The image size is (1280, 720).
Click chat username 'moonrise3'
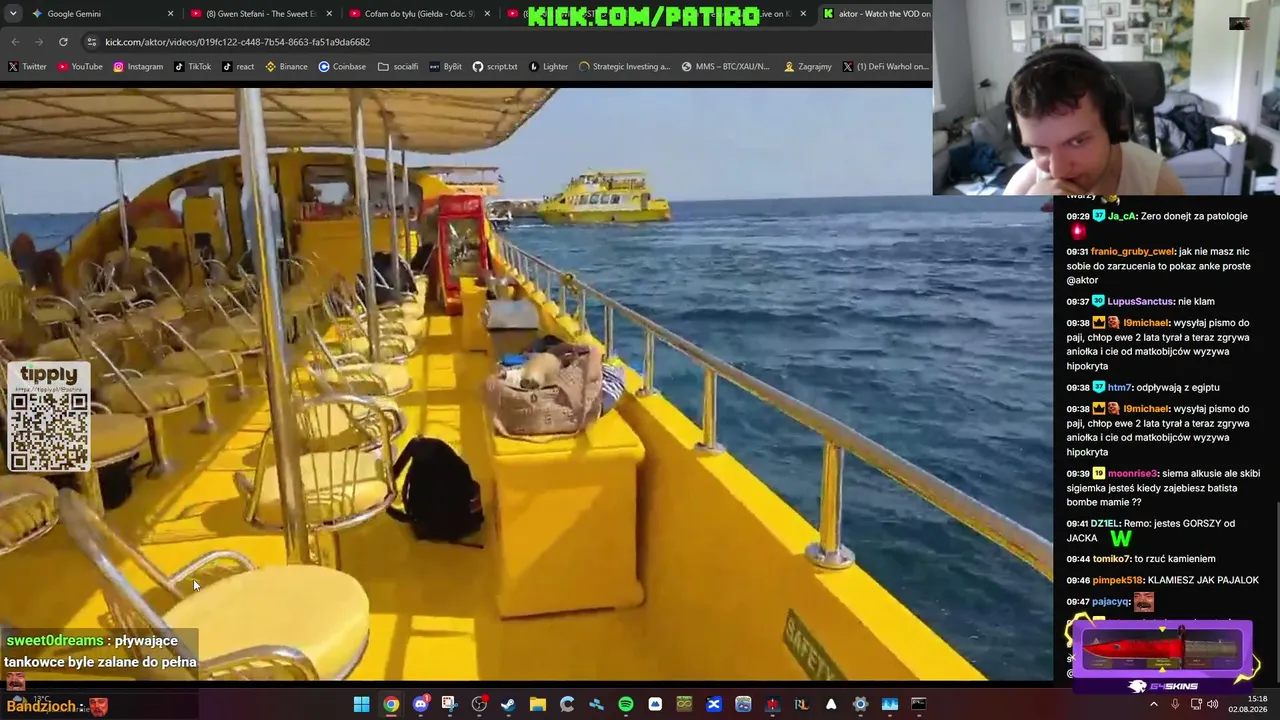tap(1132, 474)
